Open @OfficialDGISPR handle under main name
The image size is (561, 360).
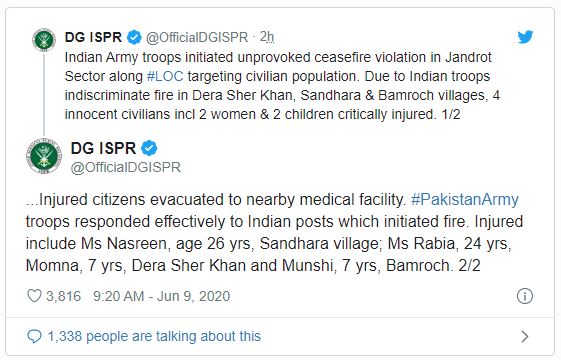[x=126, y=167]
